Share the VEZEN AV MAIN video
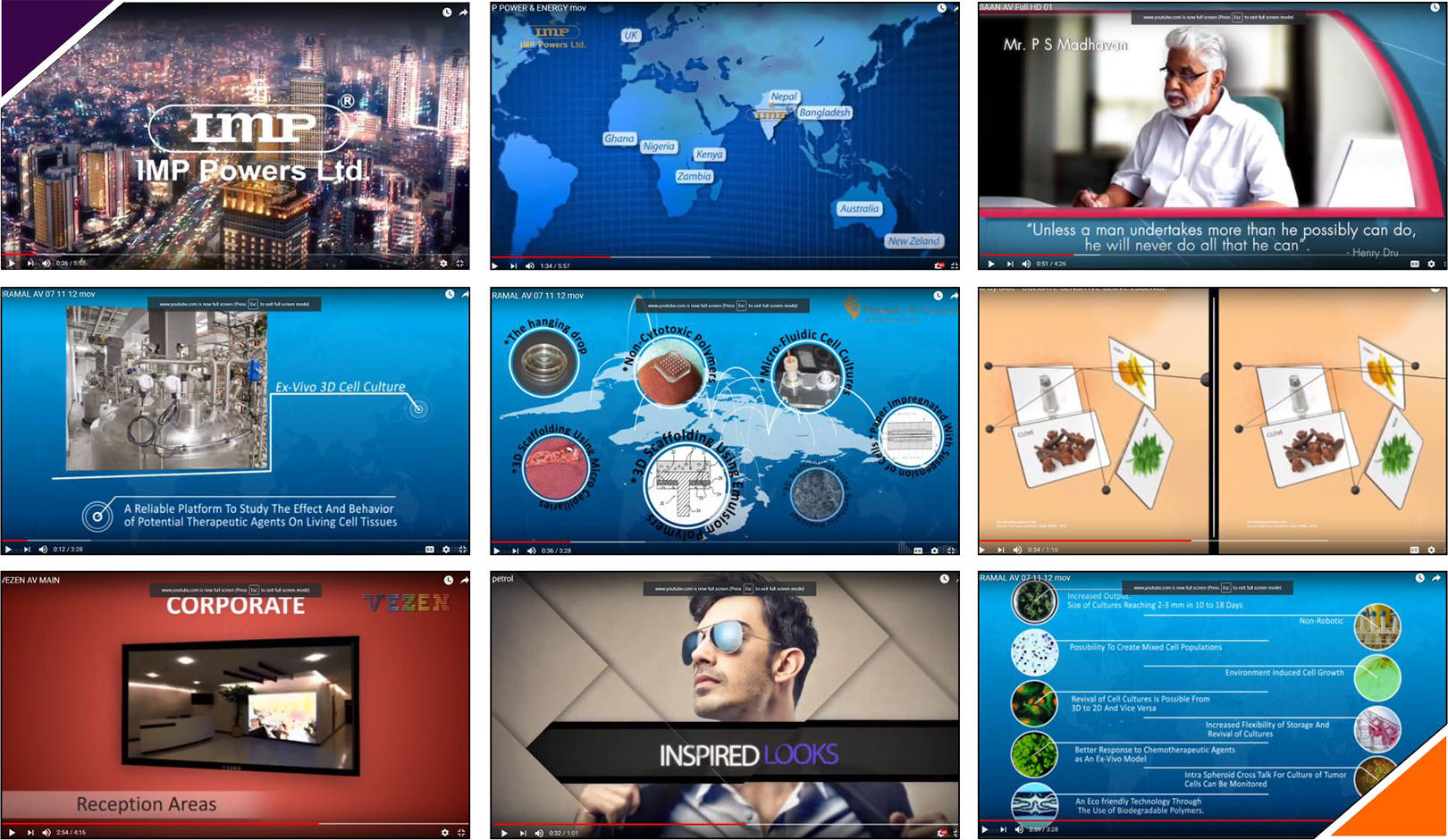Screen dimensions: 1448x840 tap(464, 580)
